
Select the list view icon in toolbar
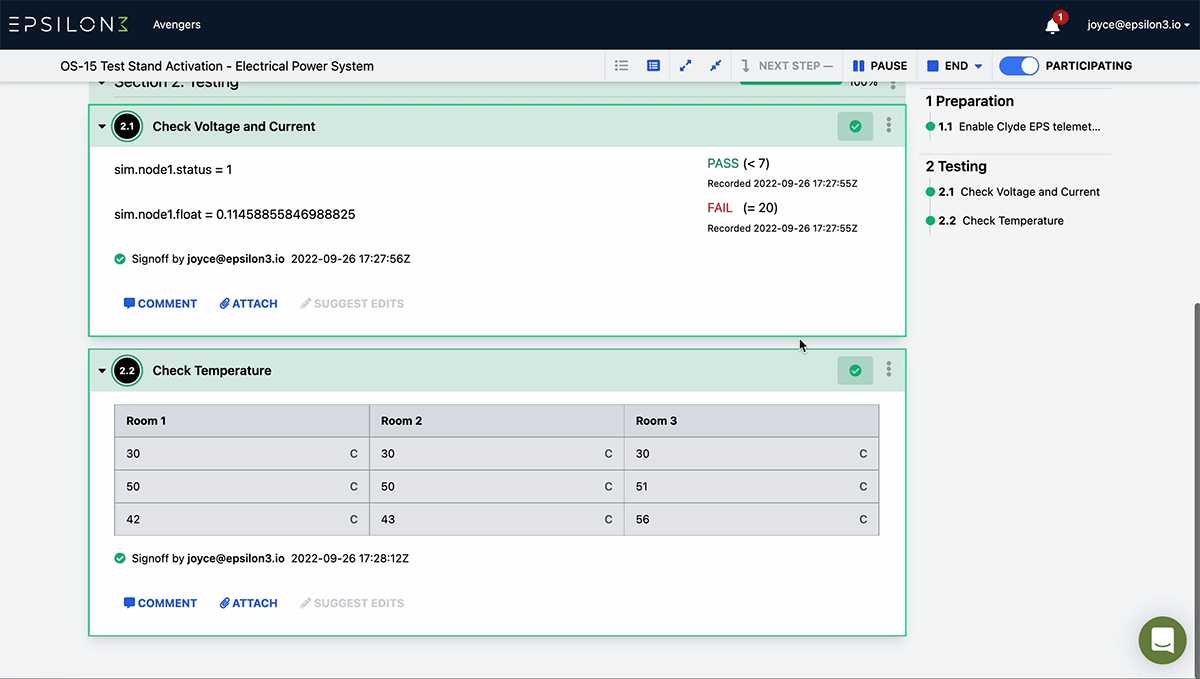pos(621,65)
